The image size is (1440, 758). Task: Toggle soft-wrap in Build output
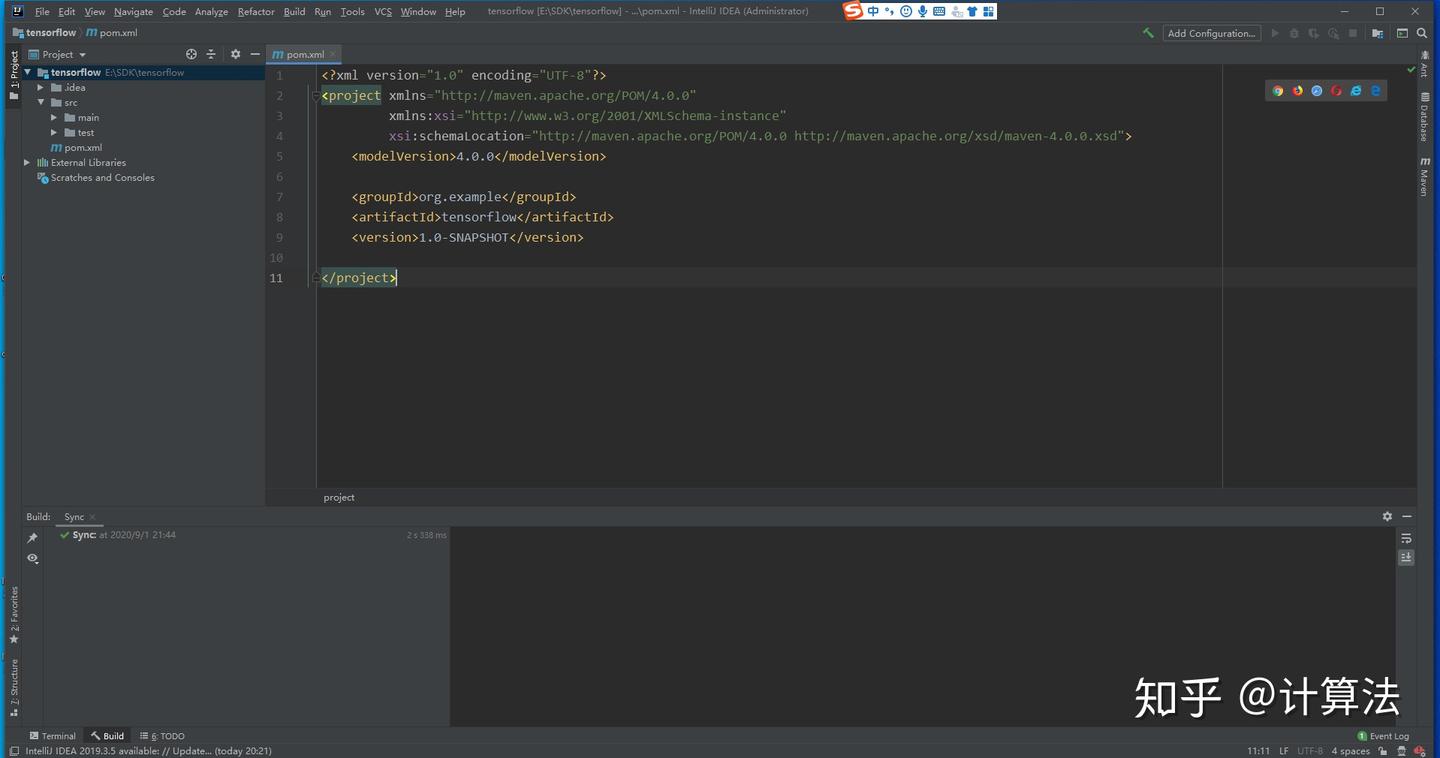tap(1406, 538)
